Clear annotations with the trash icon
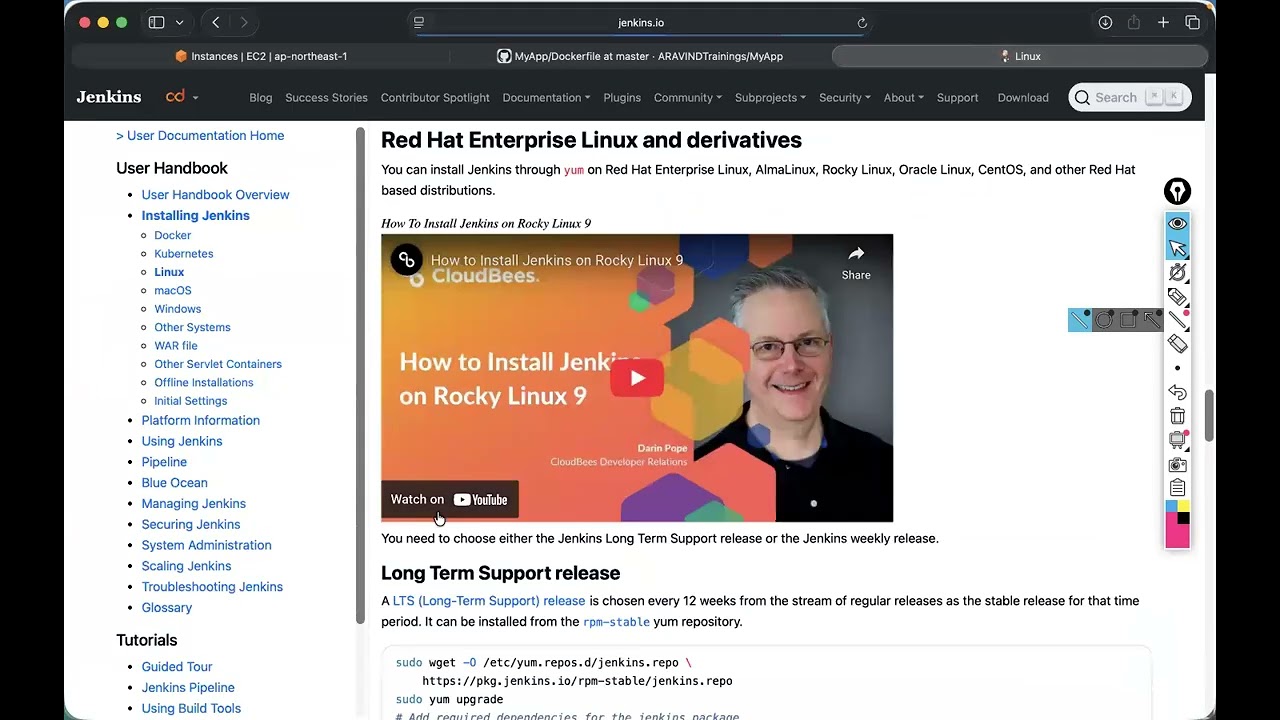Image resolution: width=1280 pixels, height=720 pixels. (1177, 416)
